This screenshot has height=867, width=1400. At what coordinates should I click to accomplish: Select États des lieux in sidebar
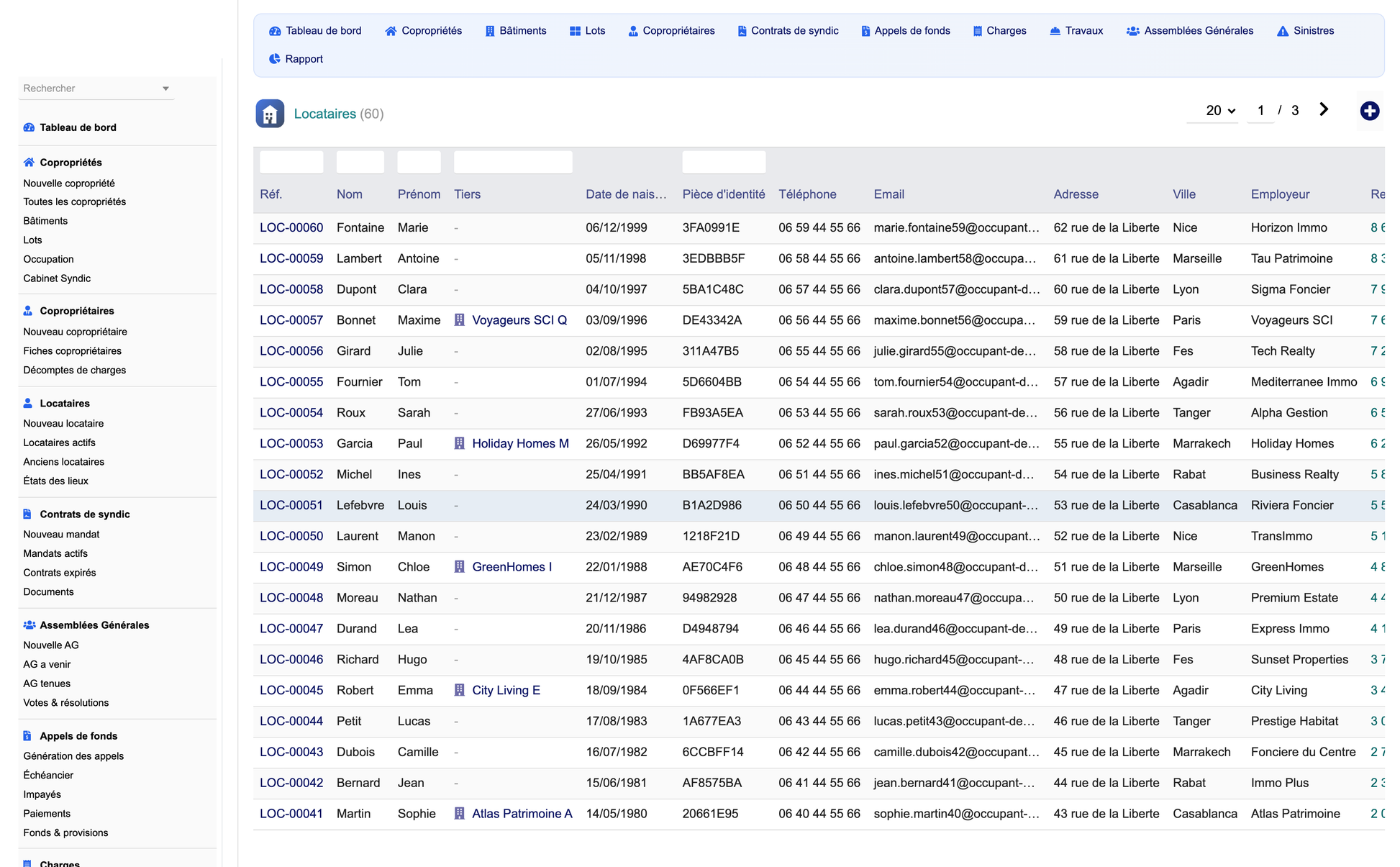(55, 481)
